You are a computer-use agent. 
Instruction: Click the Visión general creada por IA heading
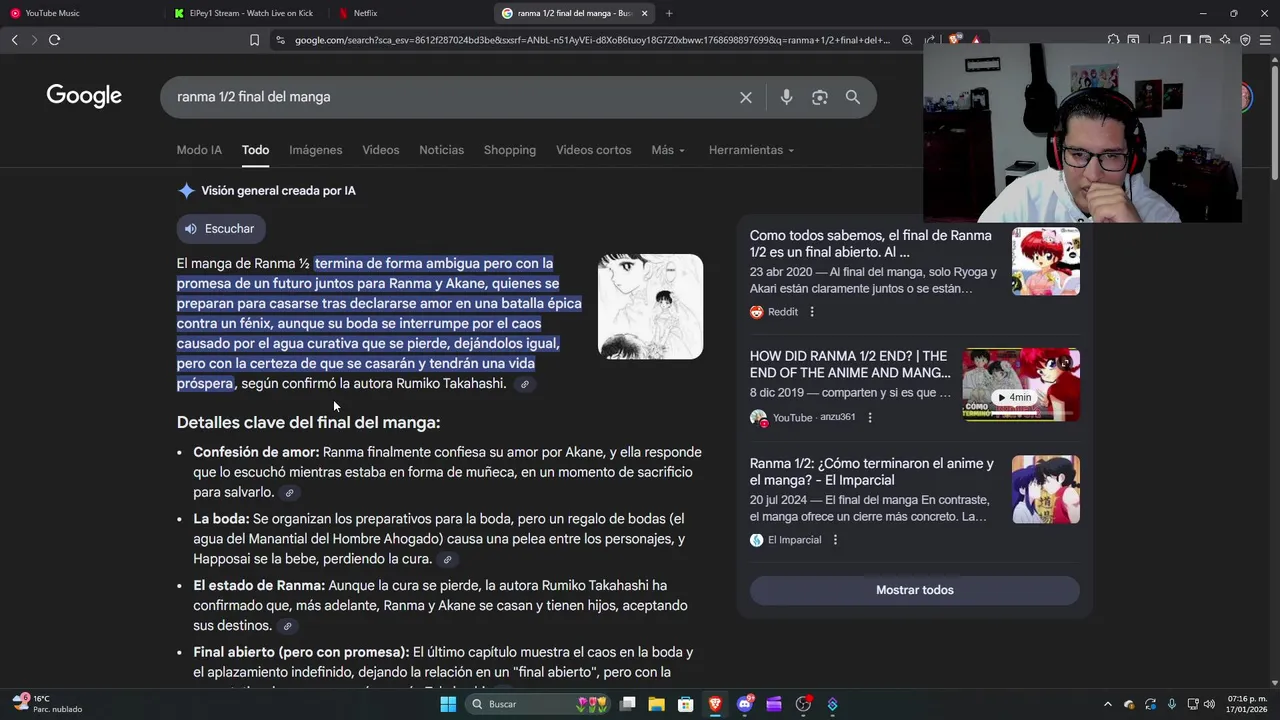click(x=278, y=191)
